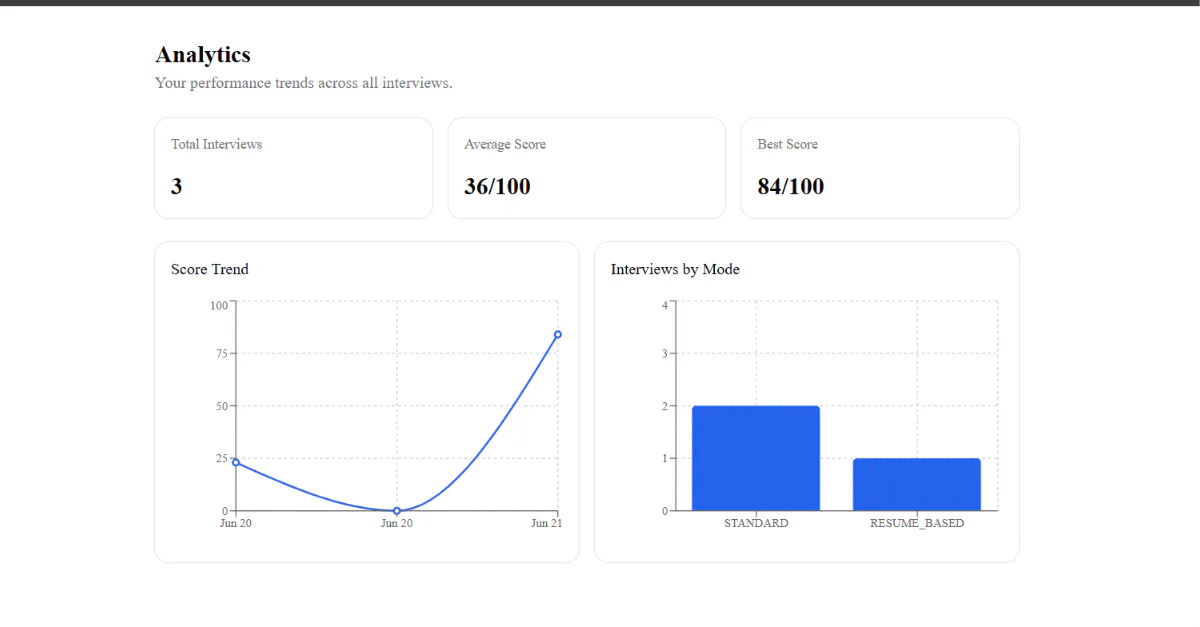This screenshot has width=1200, height=627.
Task: Click the RESUME_BASED bar in the mode chart
Action: coord(917,484)
